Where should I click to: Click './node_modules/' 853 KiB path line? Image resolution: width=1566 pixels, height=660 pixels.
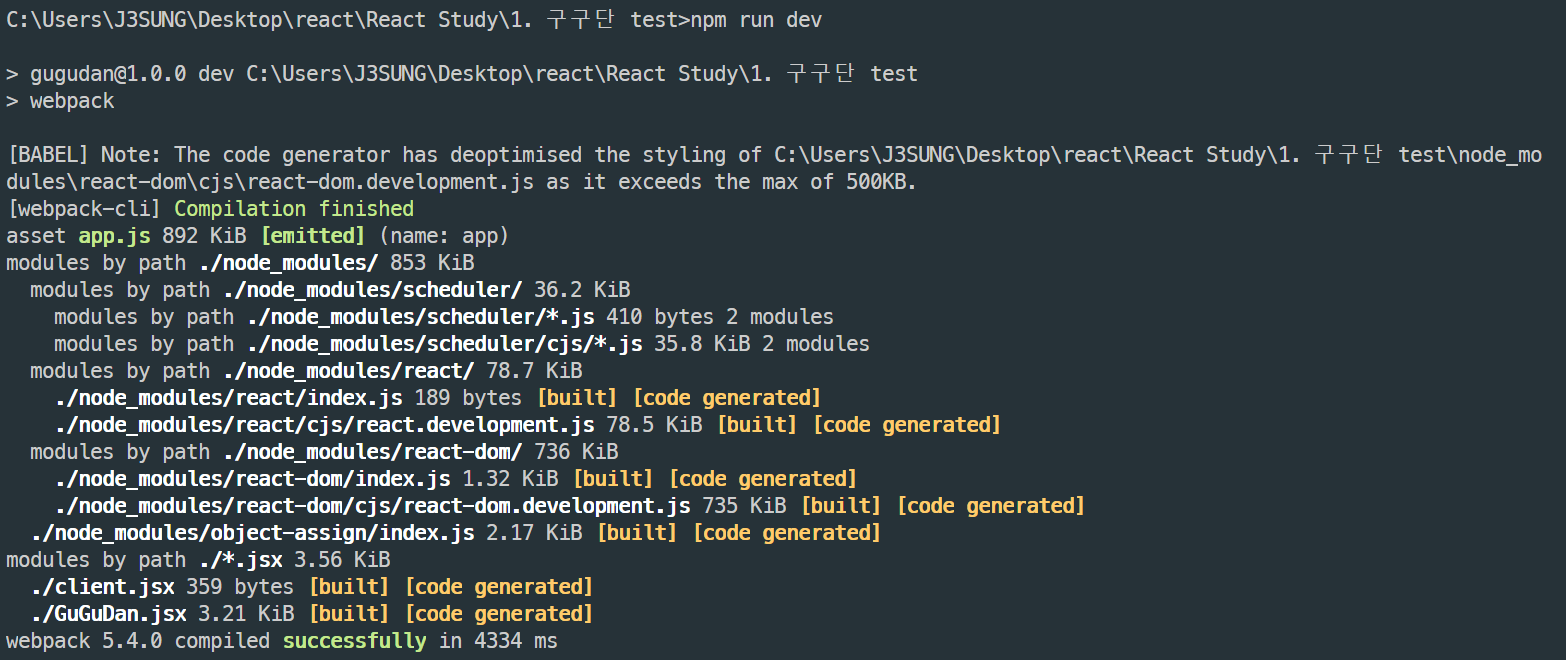tap(240, 263)
